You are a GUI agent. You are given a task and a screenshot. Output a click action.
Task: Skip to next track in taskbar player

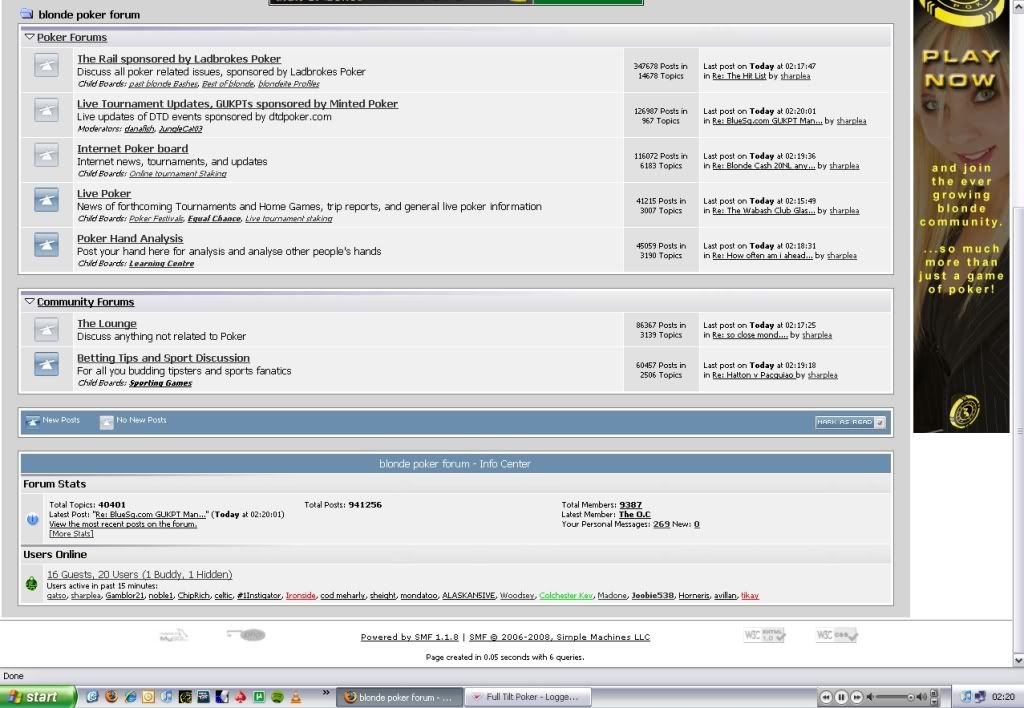click(857, 697)
